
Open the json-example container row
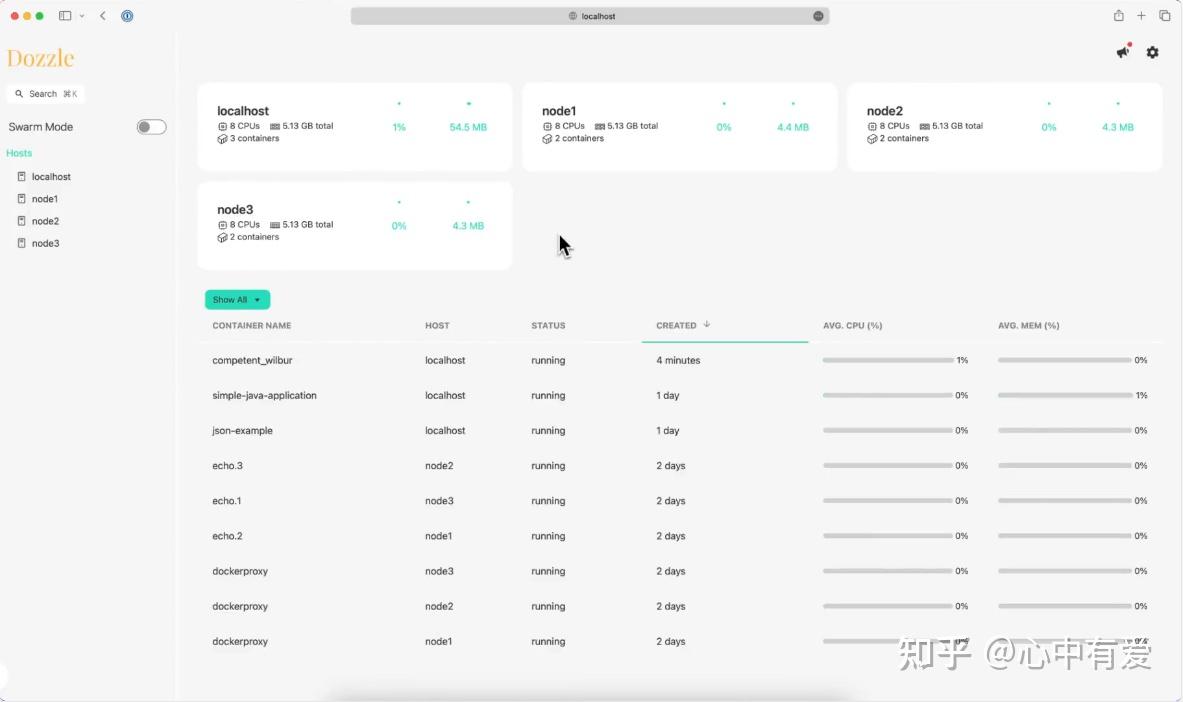click(679, 430)
